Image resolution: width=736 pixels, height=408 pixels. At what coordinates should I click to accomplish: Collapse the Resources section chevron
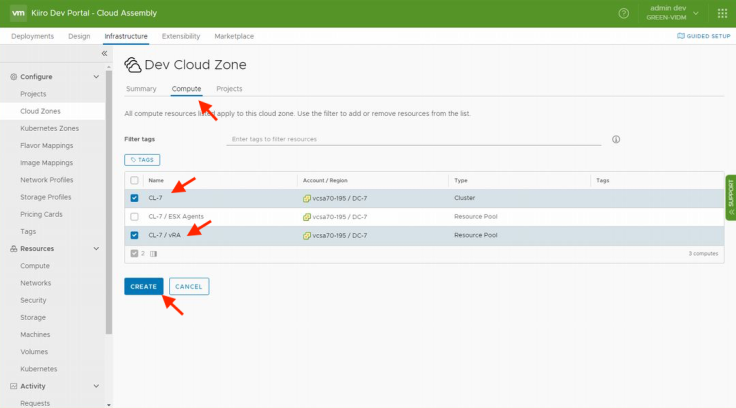click(x=96, y=249)
